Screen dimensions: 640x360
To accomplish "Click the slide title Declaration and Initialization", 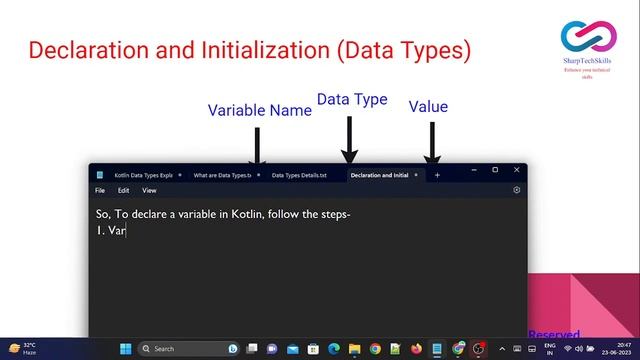I will pos(250,50).
